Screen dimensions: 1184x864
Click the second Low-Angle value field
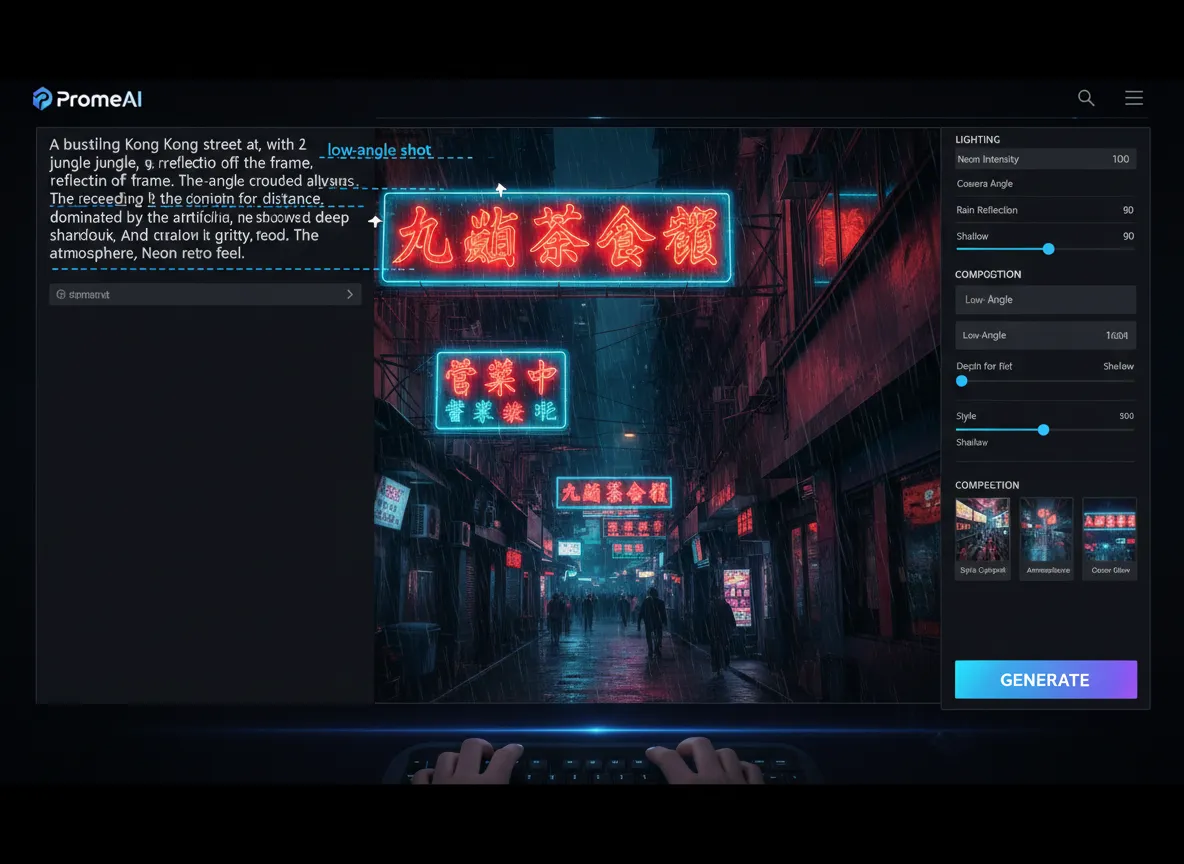coord(1045,335)
